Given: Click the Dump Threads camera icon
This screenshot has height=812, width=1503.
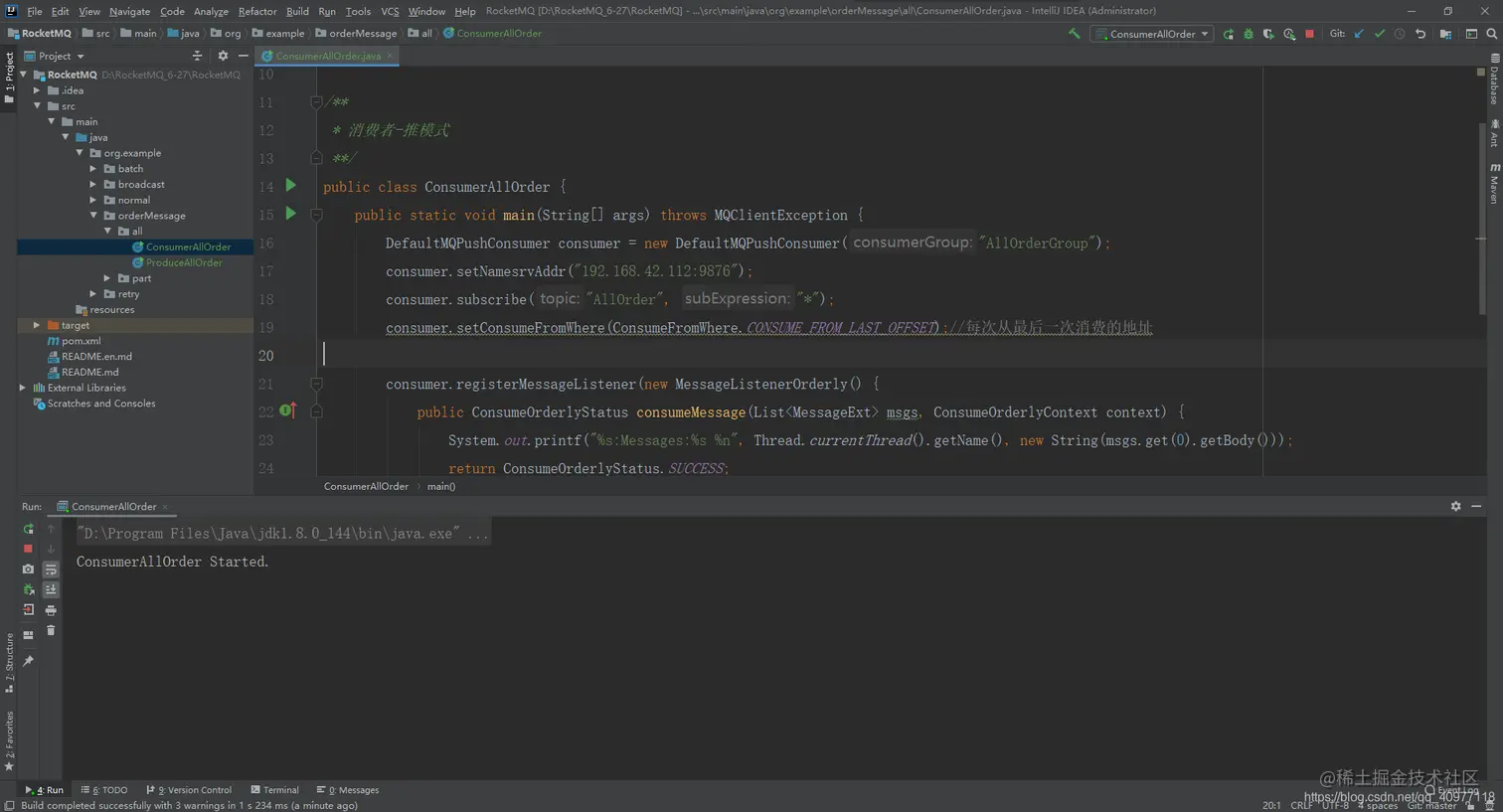Looking at the screenshot, I should [x=28, y=569].
